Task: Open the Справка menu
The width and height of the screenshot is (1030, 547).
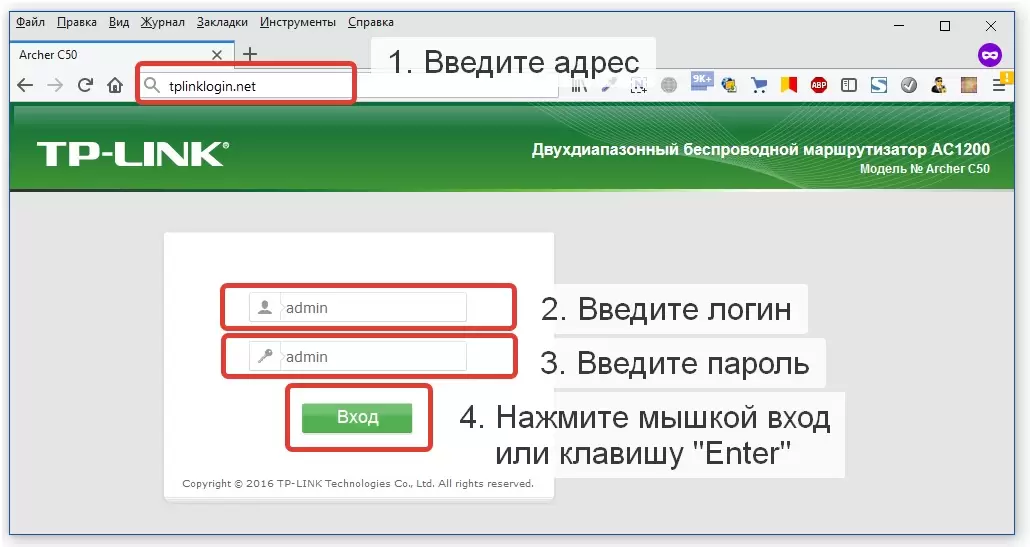Action: (x=370, y=22)
